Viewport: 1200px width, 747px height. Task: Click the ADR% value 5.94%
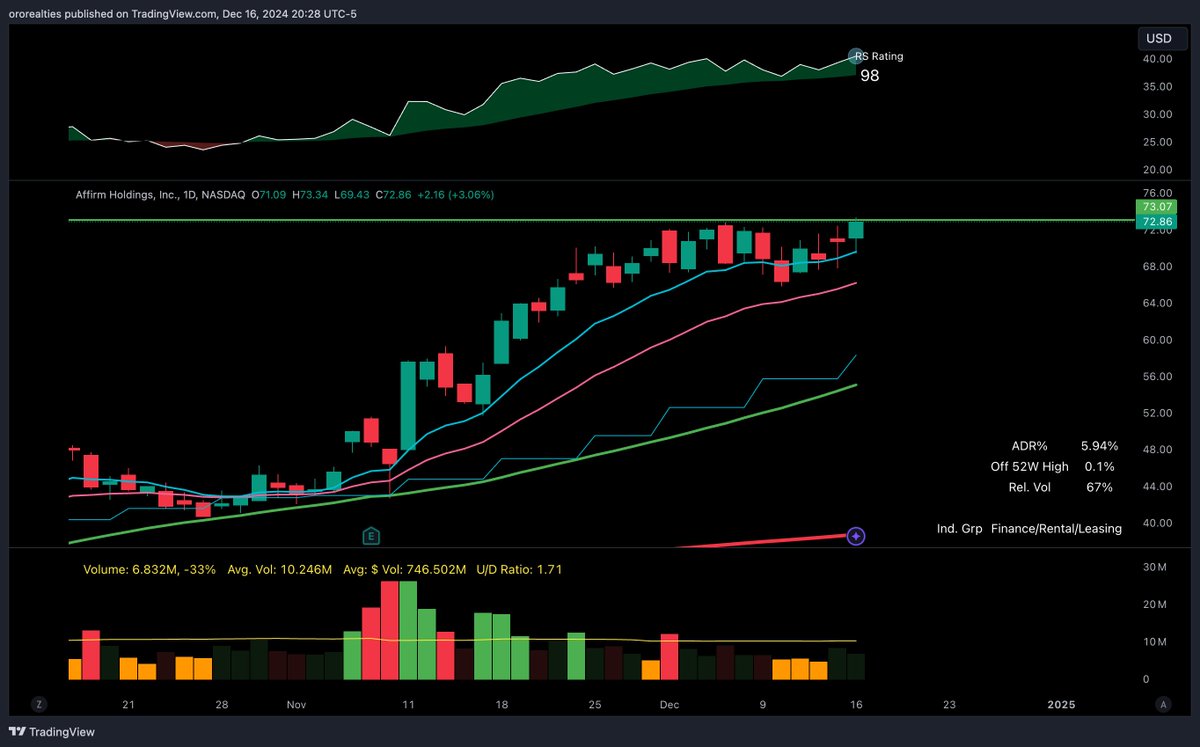click(1099, 446)
